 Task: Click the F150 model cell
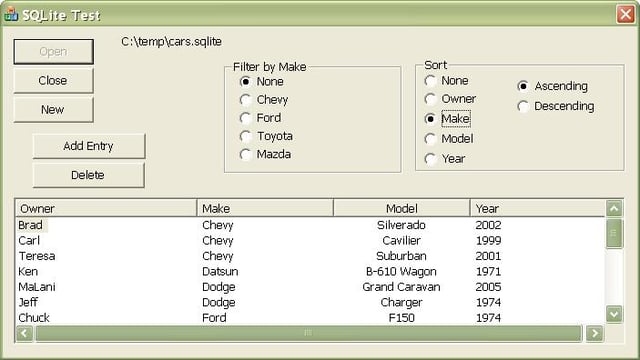point(401,318)
